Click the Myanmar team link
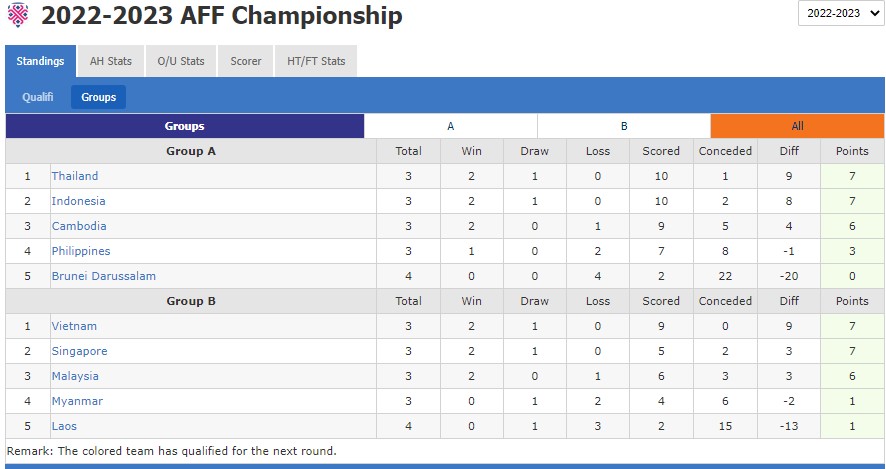This screenshot has width=886, height=469. click(77, 401)
